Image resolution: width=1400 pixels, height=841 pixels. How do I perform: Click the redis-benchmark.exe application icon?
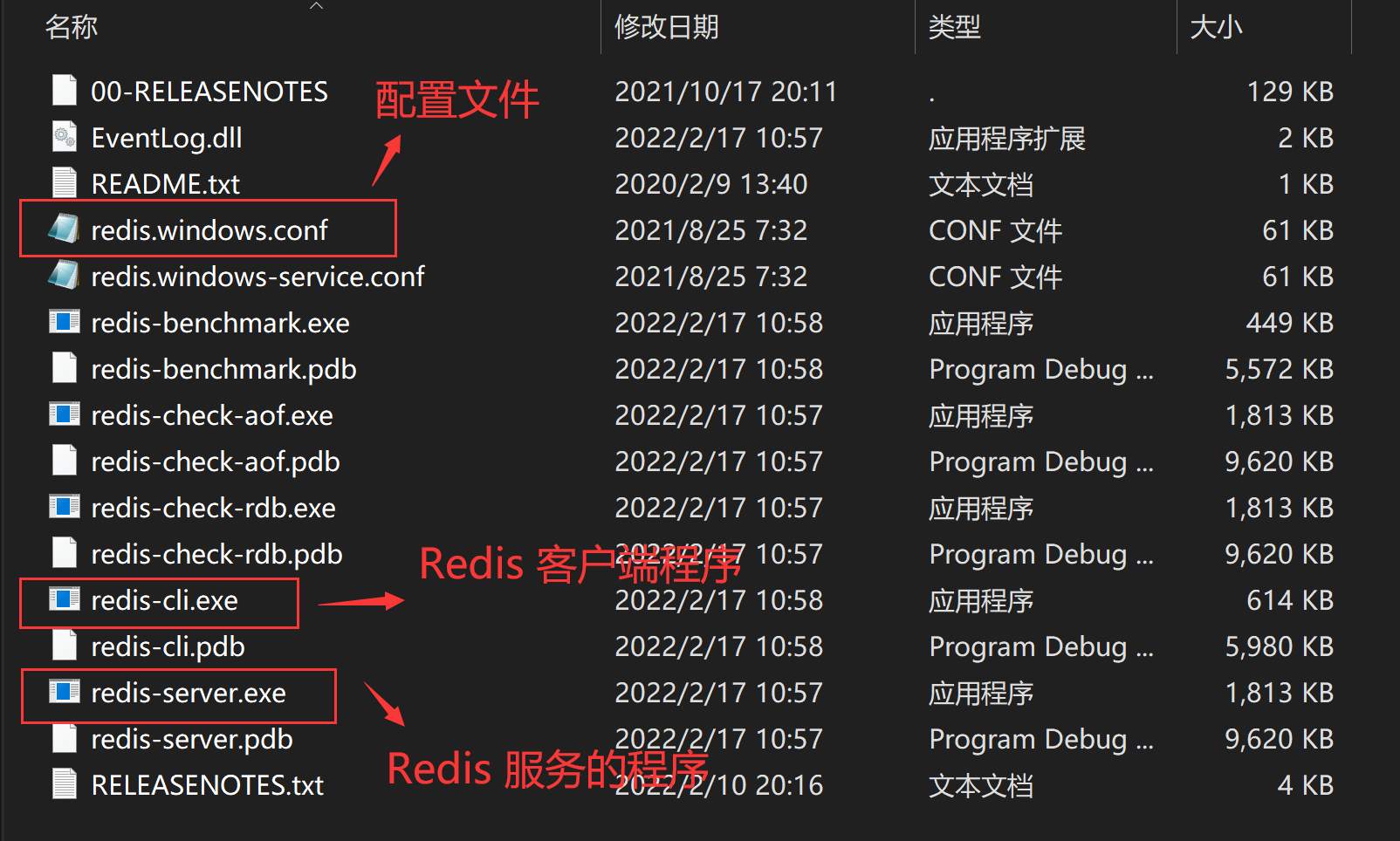(x=64, y=323)
